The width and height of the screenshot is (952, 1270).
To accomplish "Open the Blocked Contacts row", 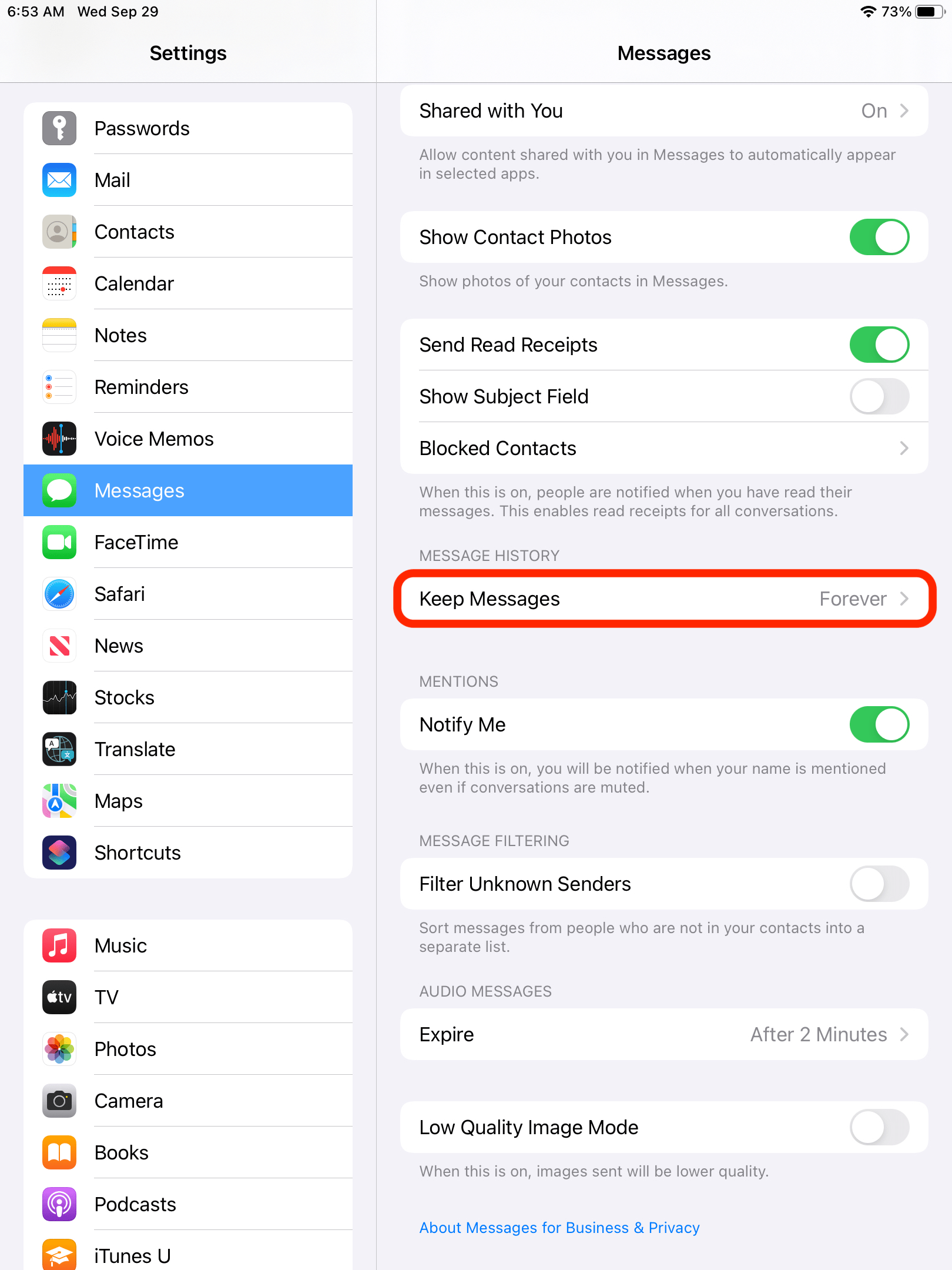I will [x=664, y=448].
